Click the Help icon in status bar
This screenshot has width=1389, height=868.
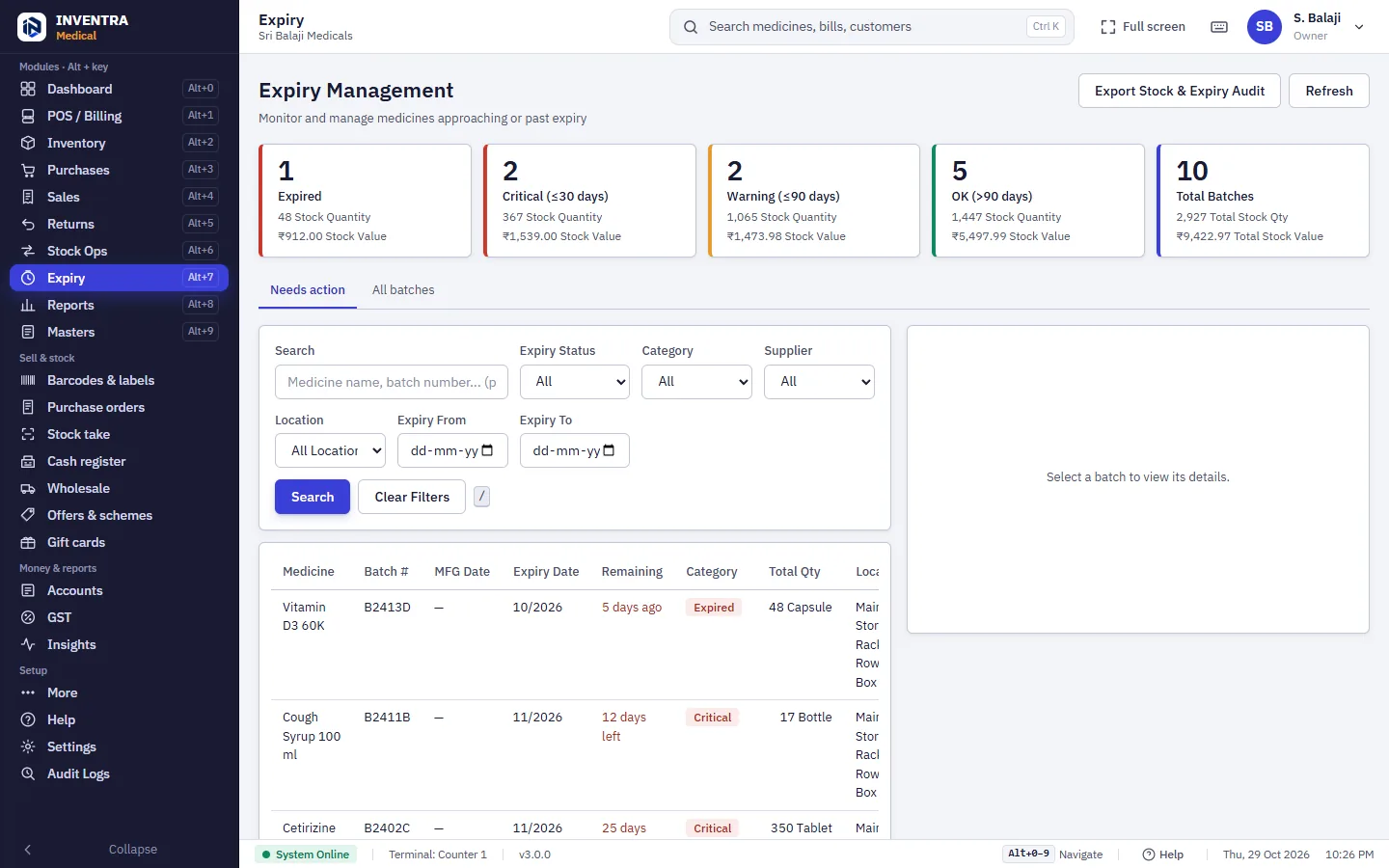[x=1149, y=854]
